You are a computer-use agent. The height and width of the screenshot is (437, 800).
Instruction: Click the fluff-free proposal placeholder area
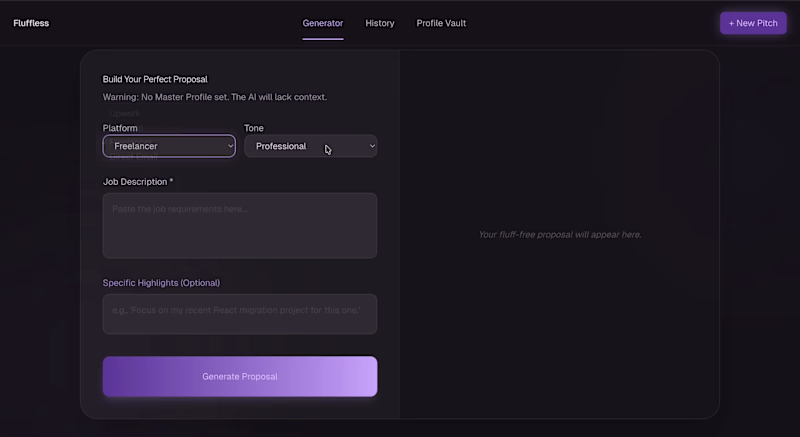tap(560, 235)
